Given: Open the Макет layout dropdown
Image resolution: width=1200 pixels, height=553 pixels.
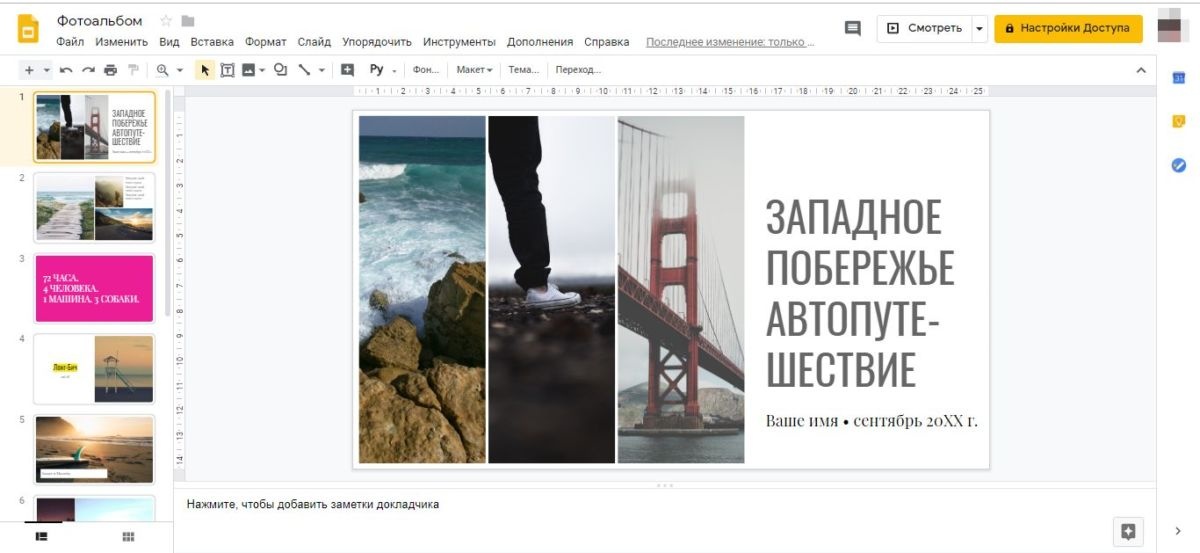Looking at the screenshot, I should (474, 70).
